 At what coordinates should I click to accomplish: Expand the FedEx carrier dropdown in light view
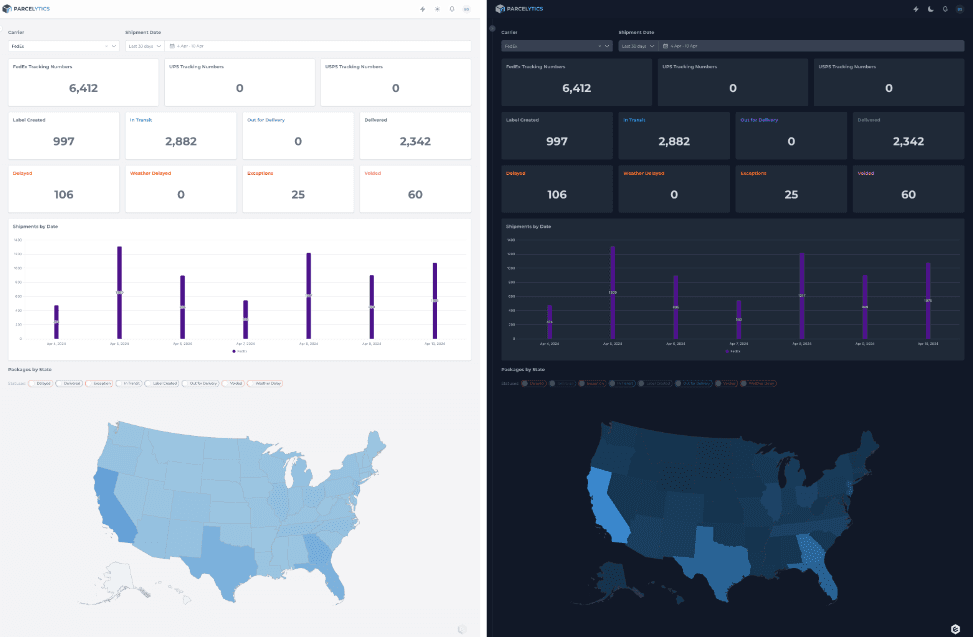[63, 46]
